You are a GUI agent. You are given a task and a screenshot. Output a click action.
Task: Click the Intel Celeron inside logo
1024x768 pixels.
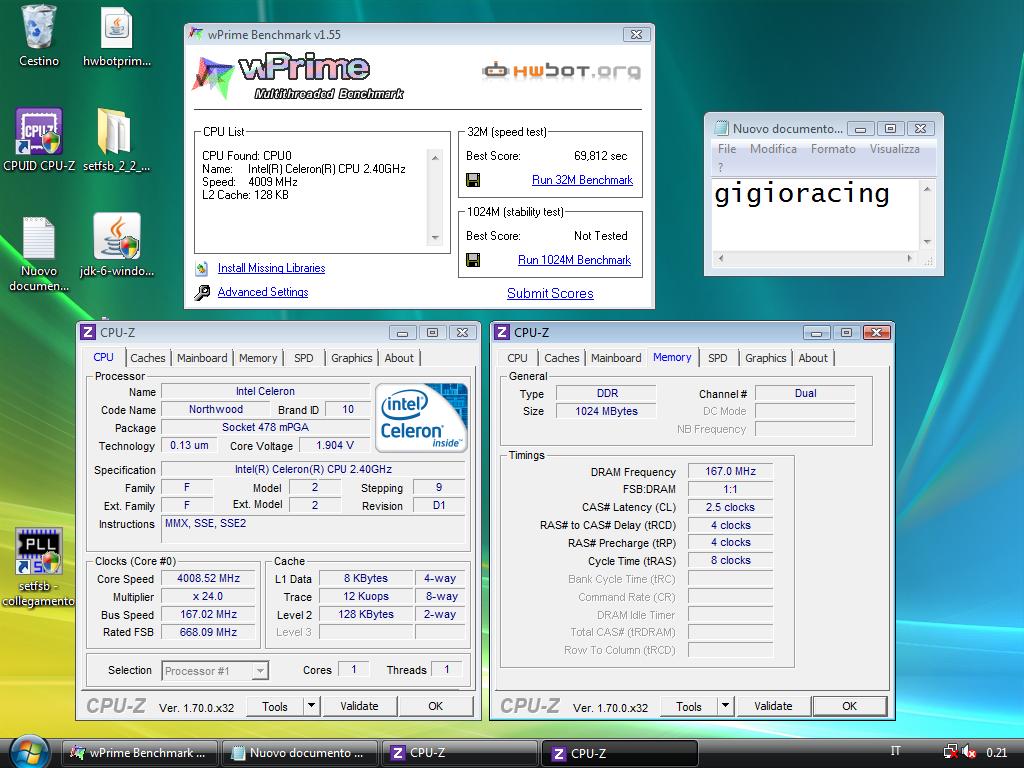tap(421, 418)
